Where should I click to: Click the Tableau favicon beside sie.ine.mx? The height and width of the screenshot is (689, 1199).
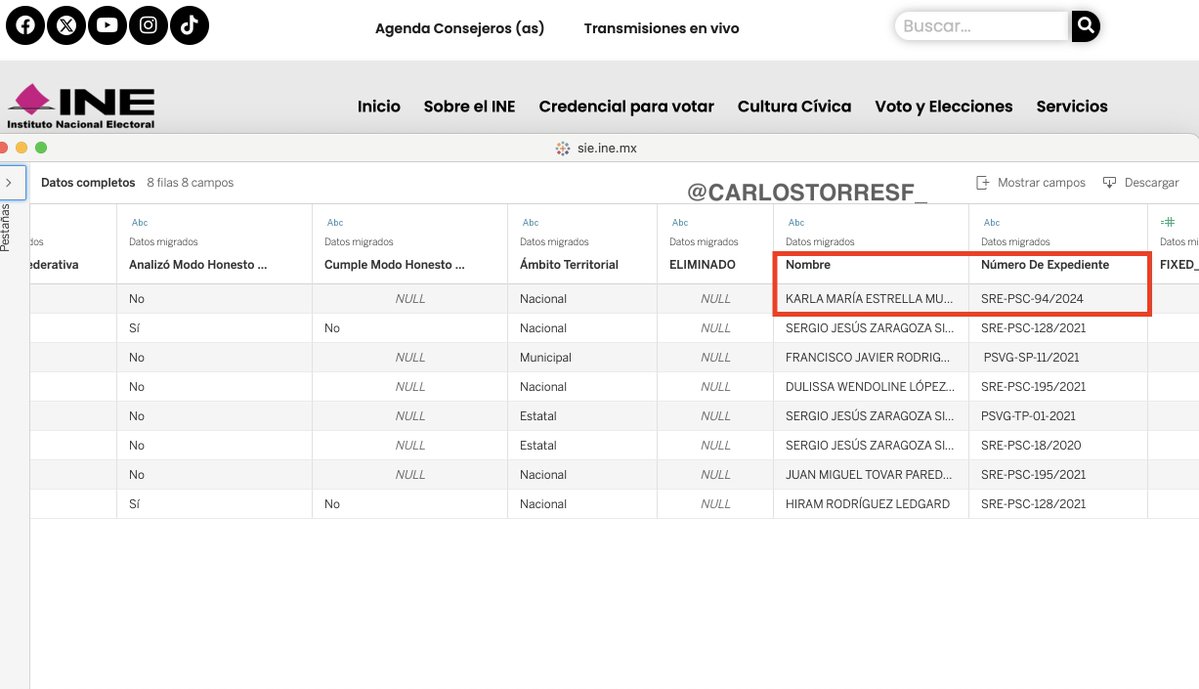[x=563, y=148]
